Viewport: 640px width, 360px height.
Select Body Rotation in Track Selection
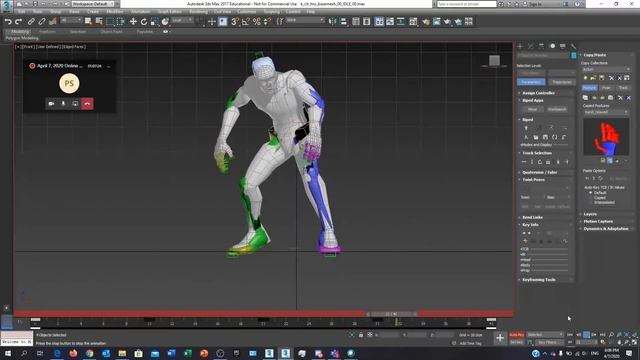540,162
